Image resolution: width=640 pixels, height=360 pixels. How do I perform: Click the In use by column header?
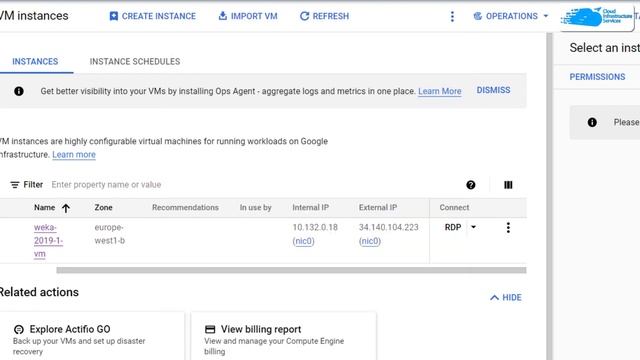(256, 207)
